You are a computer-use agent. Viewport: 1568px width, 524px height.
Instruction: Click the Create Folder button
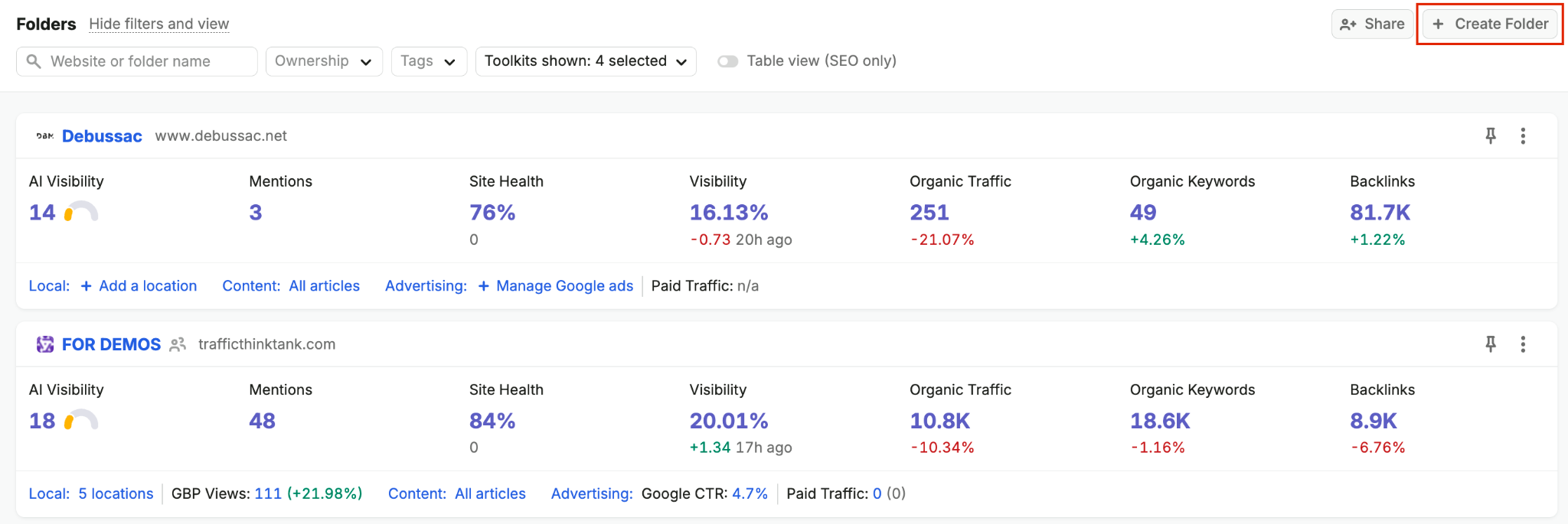[x=1490, y=24]
